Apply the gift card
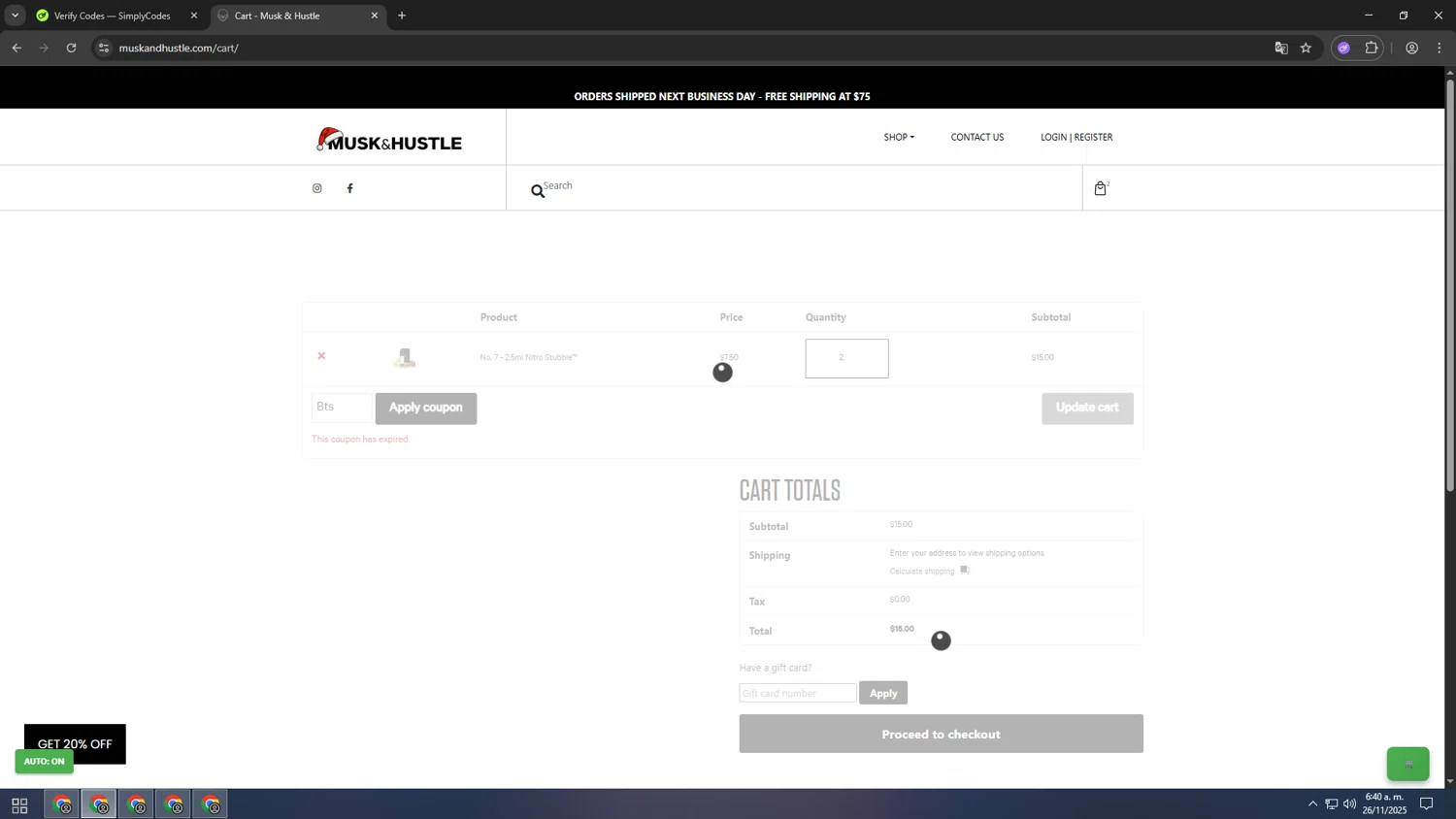This screenshot has height=819, width=1456. point(882,693)
